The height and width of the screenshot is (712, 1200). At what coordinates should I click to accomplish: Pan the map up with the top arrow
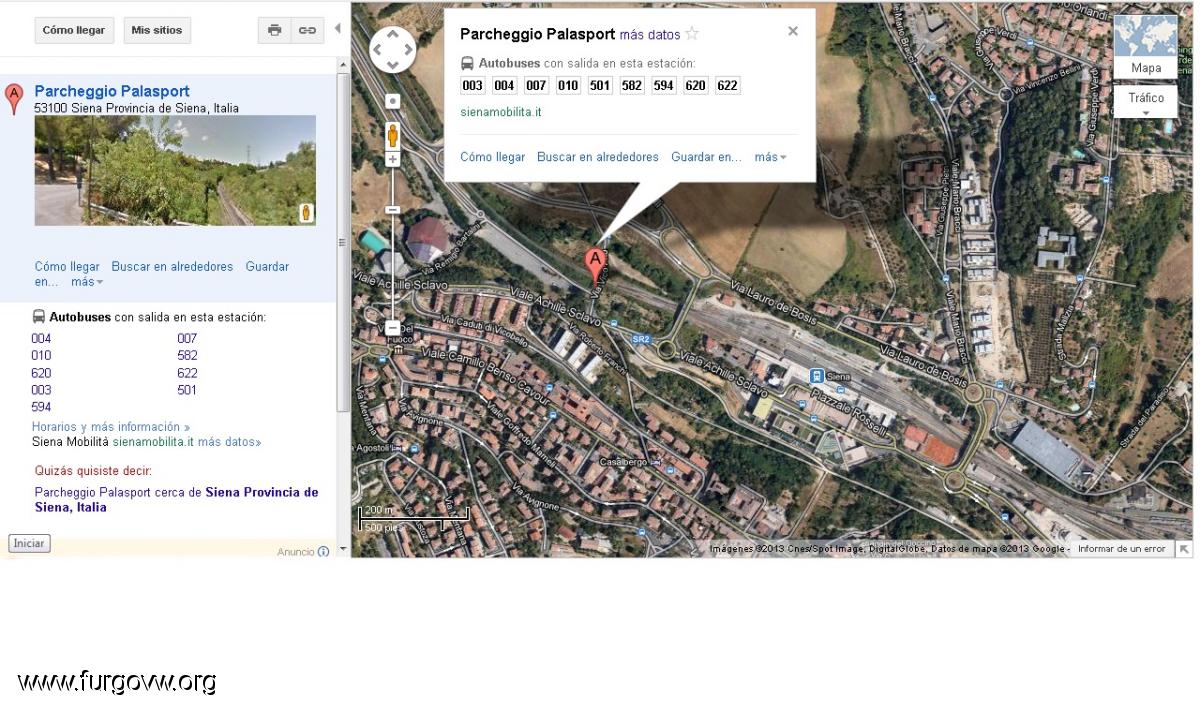393,34
